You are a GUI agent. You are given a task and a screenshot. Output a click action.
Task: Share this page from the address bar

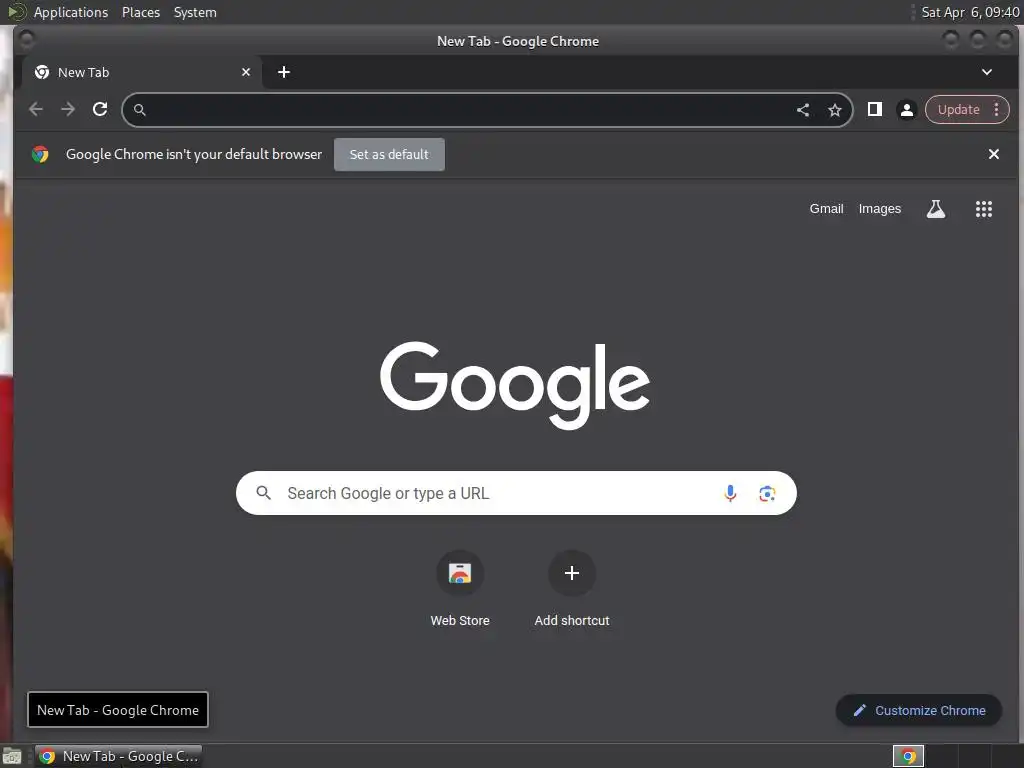click(x=803, y=110)
